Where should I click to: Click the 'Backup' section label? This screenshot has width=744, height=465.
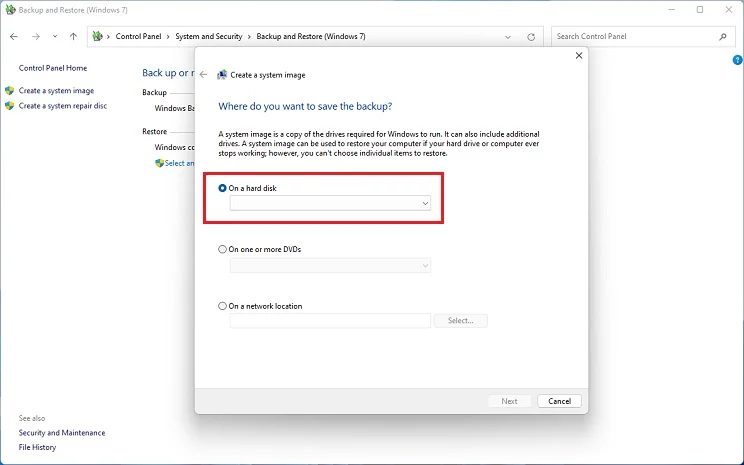(x=154, y=93)
